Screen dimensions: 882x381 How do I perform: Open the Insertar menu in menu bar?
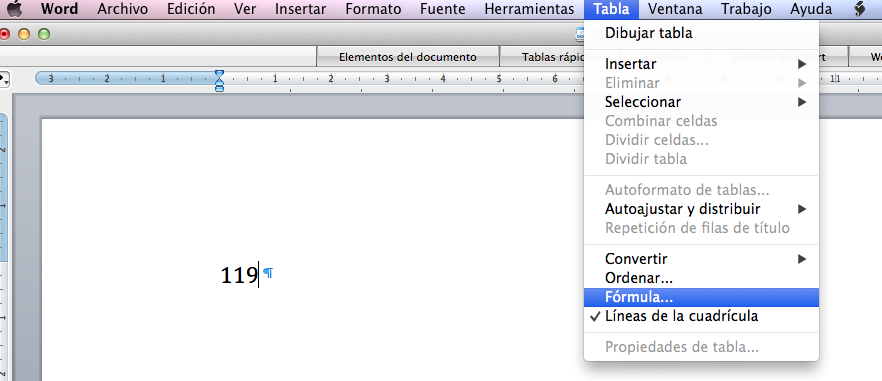click(x=300, y=9)
